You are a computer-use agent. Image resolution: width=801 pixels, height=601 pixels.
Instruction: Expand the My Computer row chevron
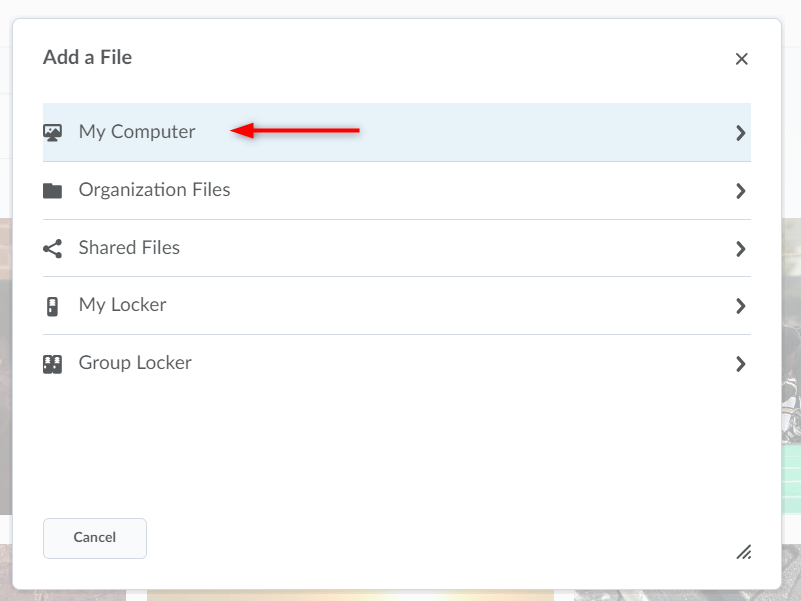click(x=740, y=132)
